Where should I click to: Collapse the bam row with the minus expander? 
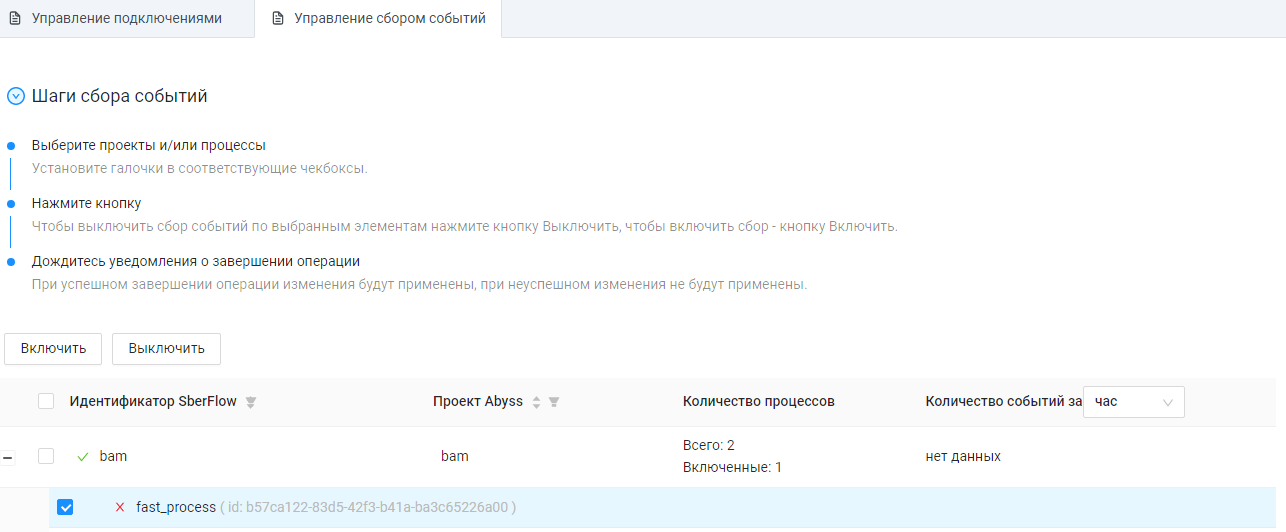(8, 457)
